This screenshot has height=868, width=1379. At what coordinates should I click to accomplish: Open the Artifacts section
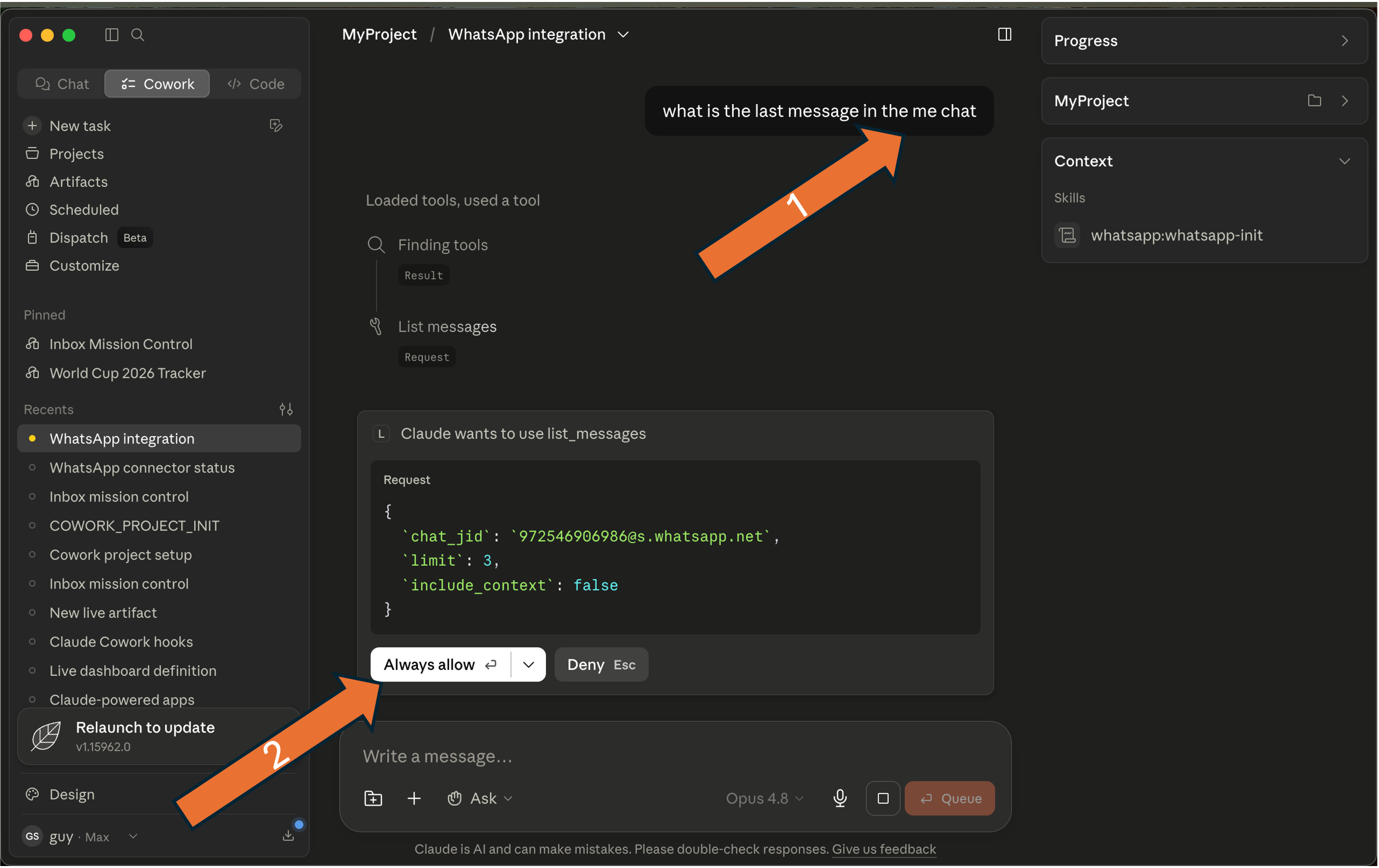(x=79, y=182)
